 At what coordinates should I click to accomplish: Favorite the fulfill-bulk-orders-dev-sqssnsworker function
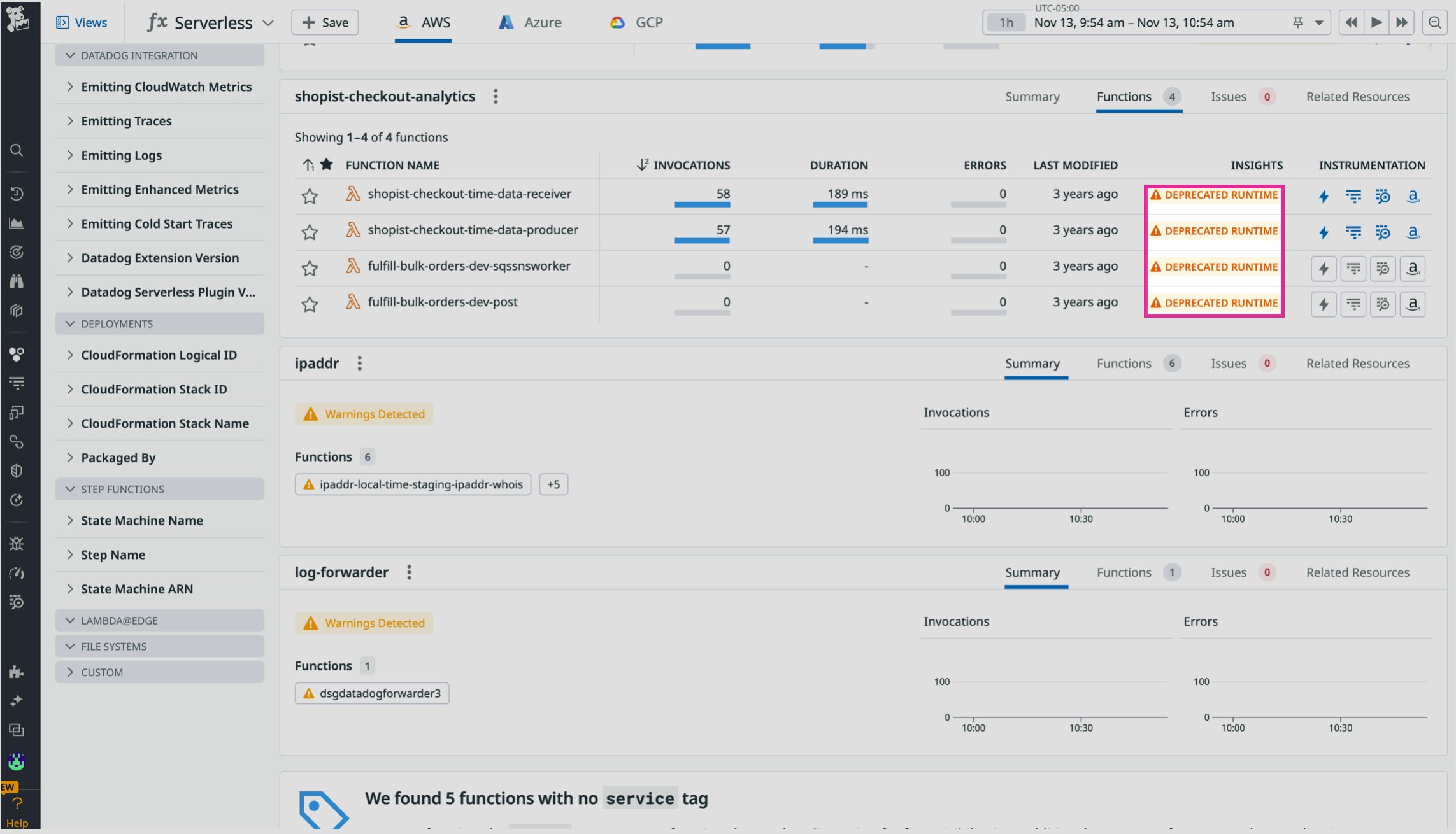point(310,268)
